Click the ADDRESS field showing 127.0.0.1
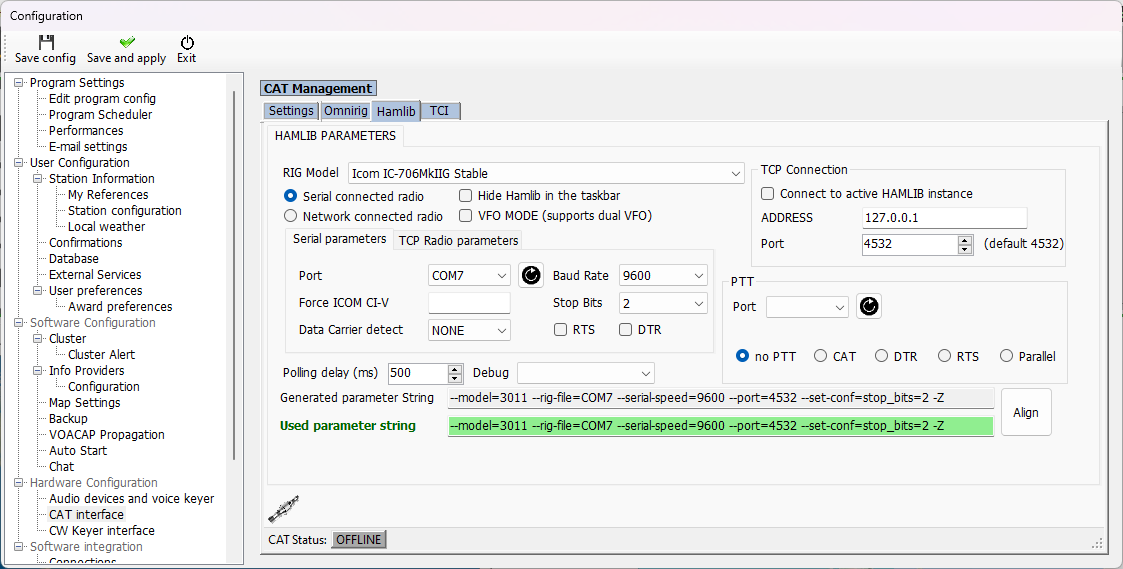This screenshot has height=569, width=1123. point(945,218)
